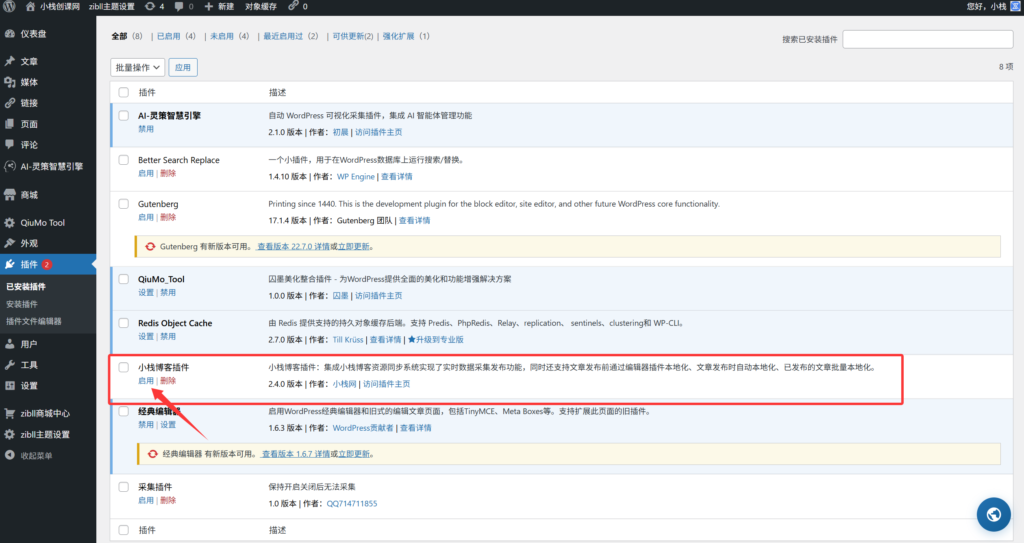Open QiuMo Tool sidebar menu
The width and height of the screenshot is (1024, 543).
[x=42, y=223]
